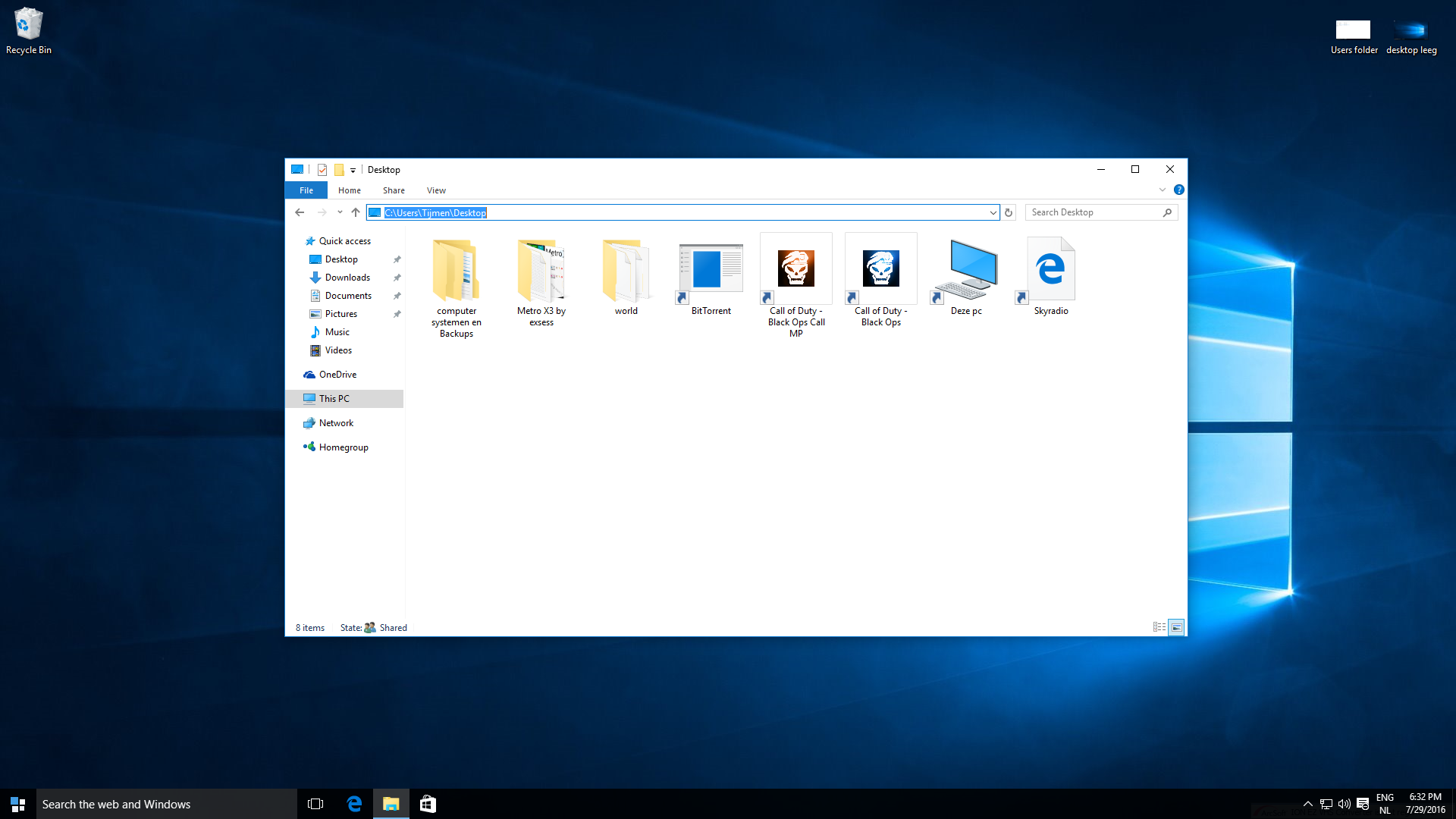The width and height of the screenshot is (1456, 819).
Task: Open the Action Center notifications icon
Action: click(x=1363, y=804)
